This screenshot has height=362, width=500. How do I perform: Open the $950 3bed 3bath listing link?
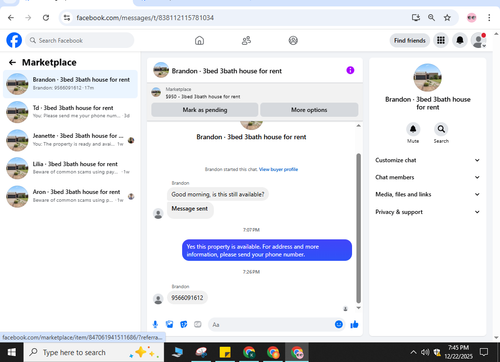tap(203, 97)
